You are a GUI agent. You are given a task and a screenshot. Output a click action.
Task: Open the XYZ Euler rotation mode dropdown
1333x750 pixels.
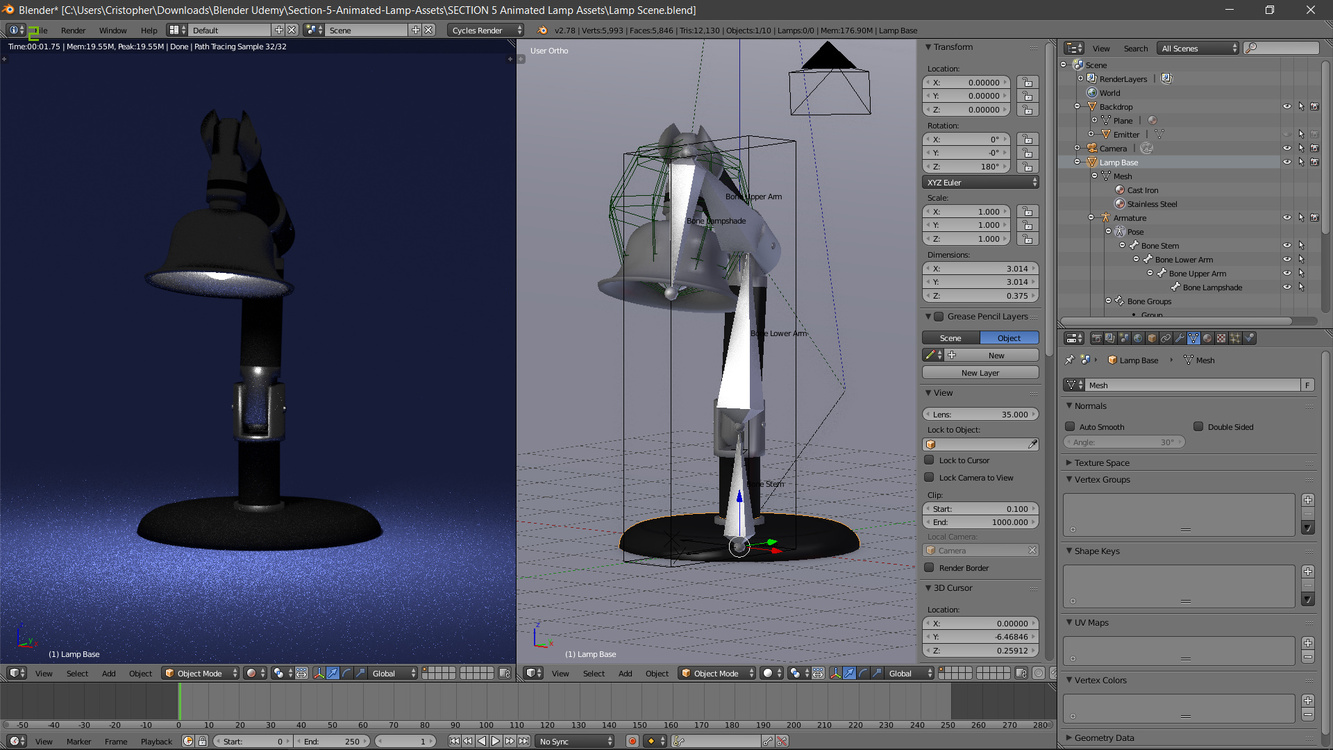[980, 182]
